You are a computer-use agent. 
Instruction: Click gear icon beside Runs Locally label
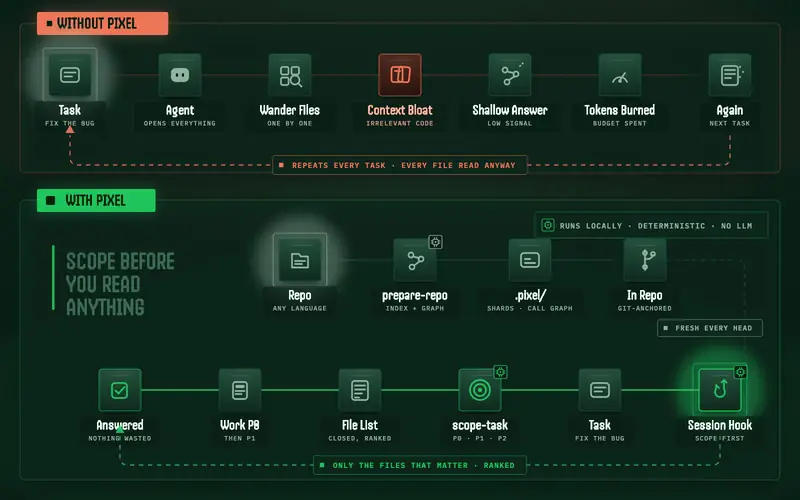pos(548,225)
